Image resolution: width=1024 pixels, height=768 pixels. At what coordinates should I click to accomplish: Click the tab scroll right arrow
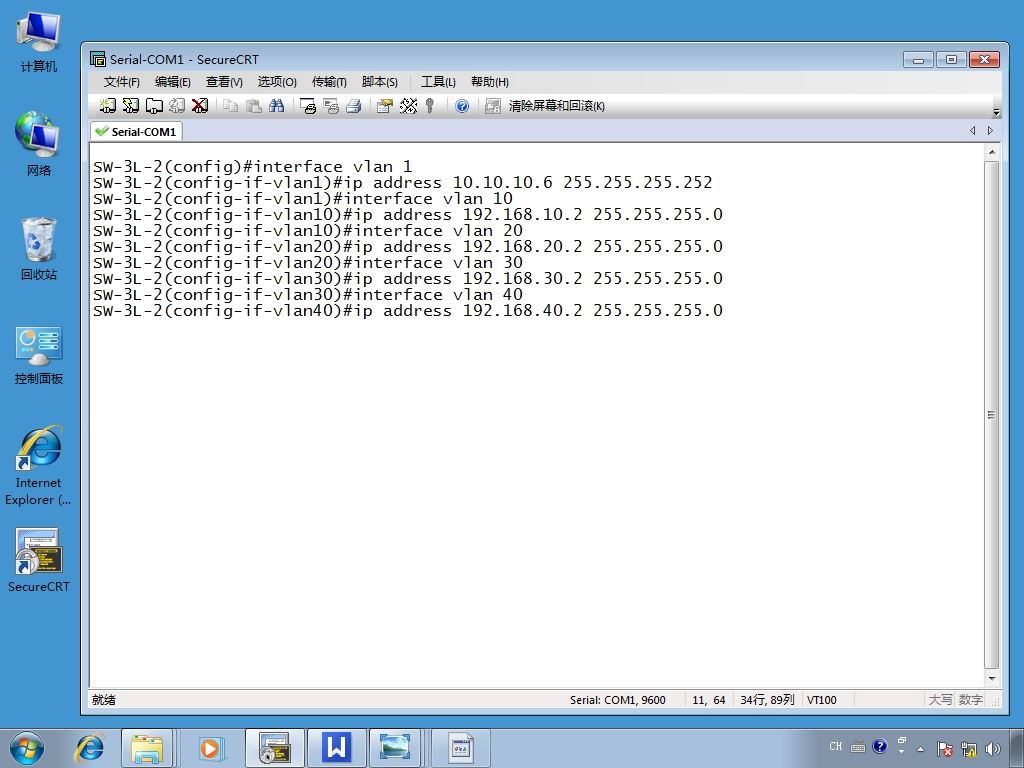[990, 131]
